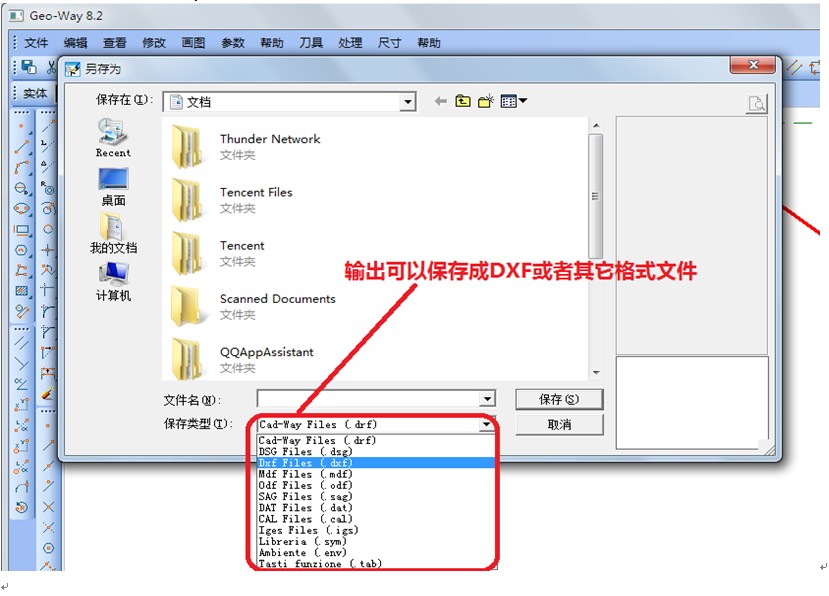
Task: Click the file list vertical scrollbar
Action: [596, 200]
